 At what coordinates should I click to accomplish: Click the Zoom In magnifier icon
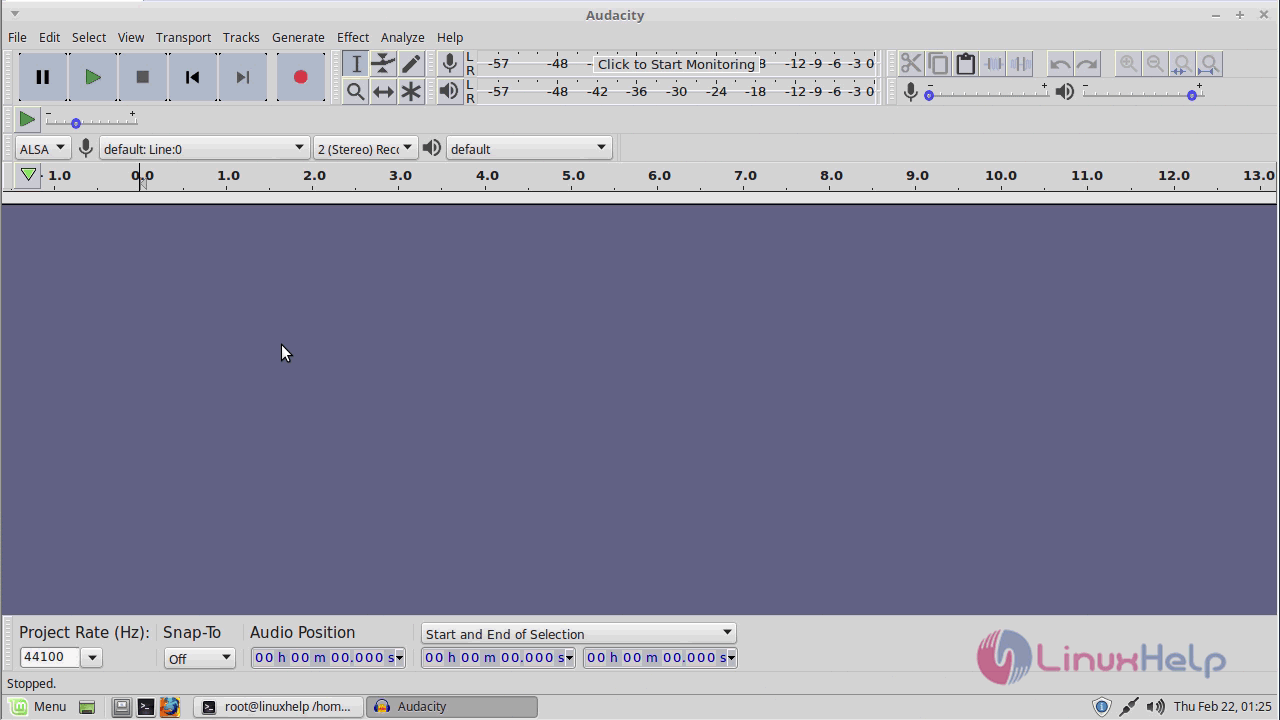(1128, 64)
